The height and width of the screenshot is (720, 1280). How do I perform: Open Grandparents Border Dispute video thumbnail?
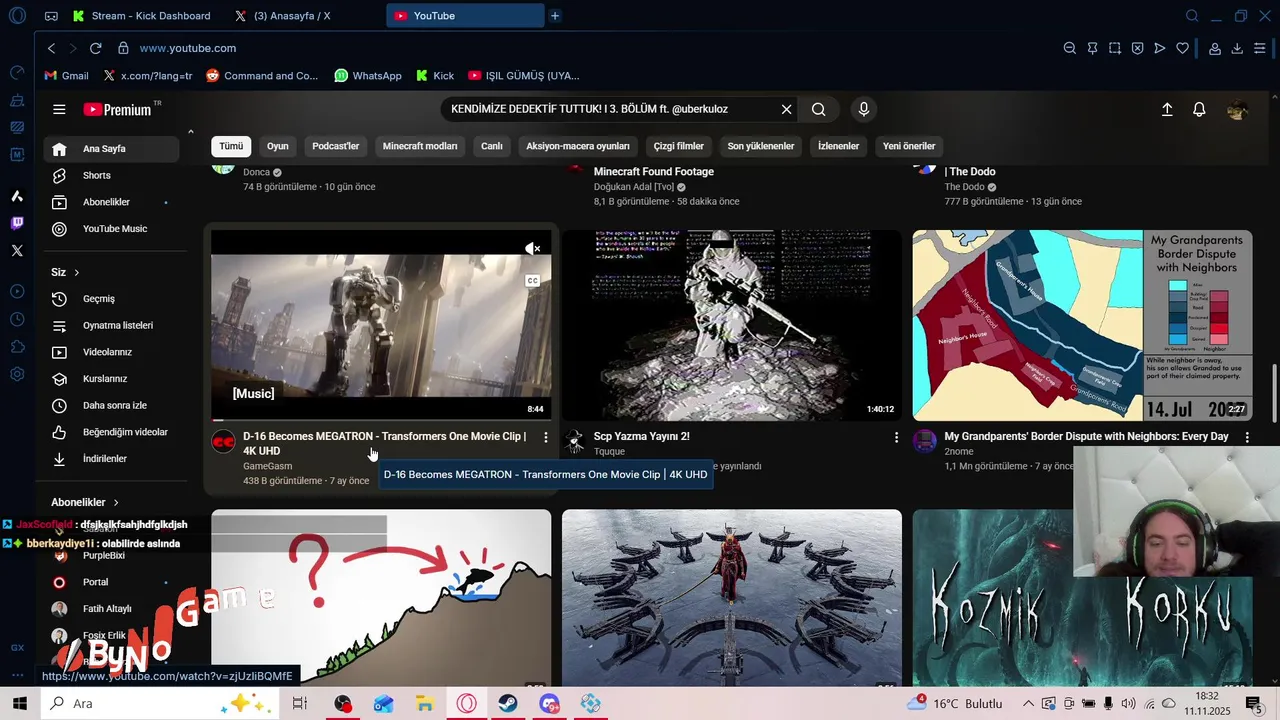click(x=1082, y=325)
